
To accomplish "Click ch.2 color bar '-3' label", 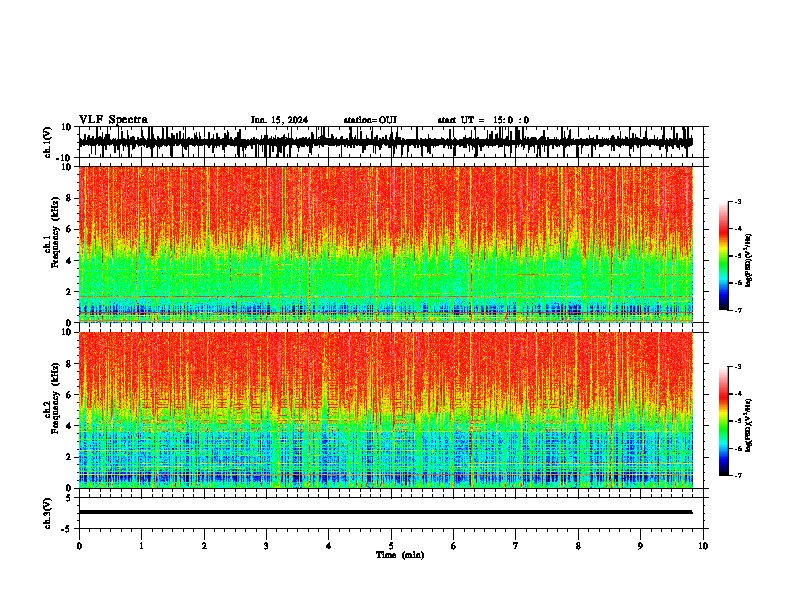I will (x=738, y=367).
